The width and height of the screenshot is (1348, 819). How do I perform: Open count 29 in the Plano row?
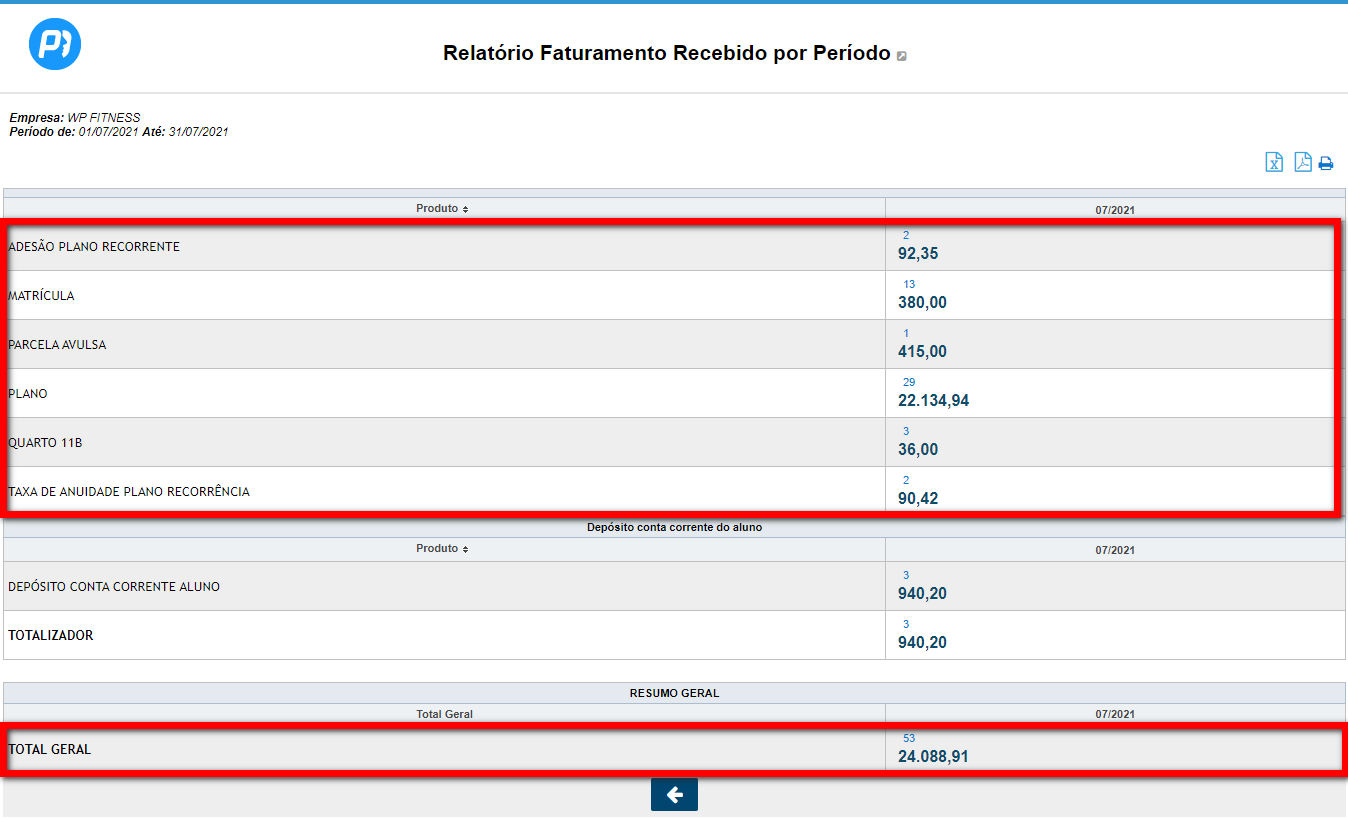pyautogui.click(x=909, y=382)
